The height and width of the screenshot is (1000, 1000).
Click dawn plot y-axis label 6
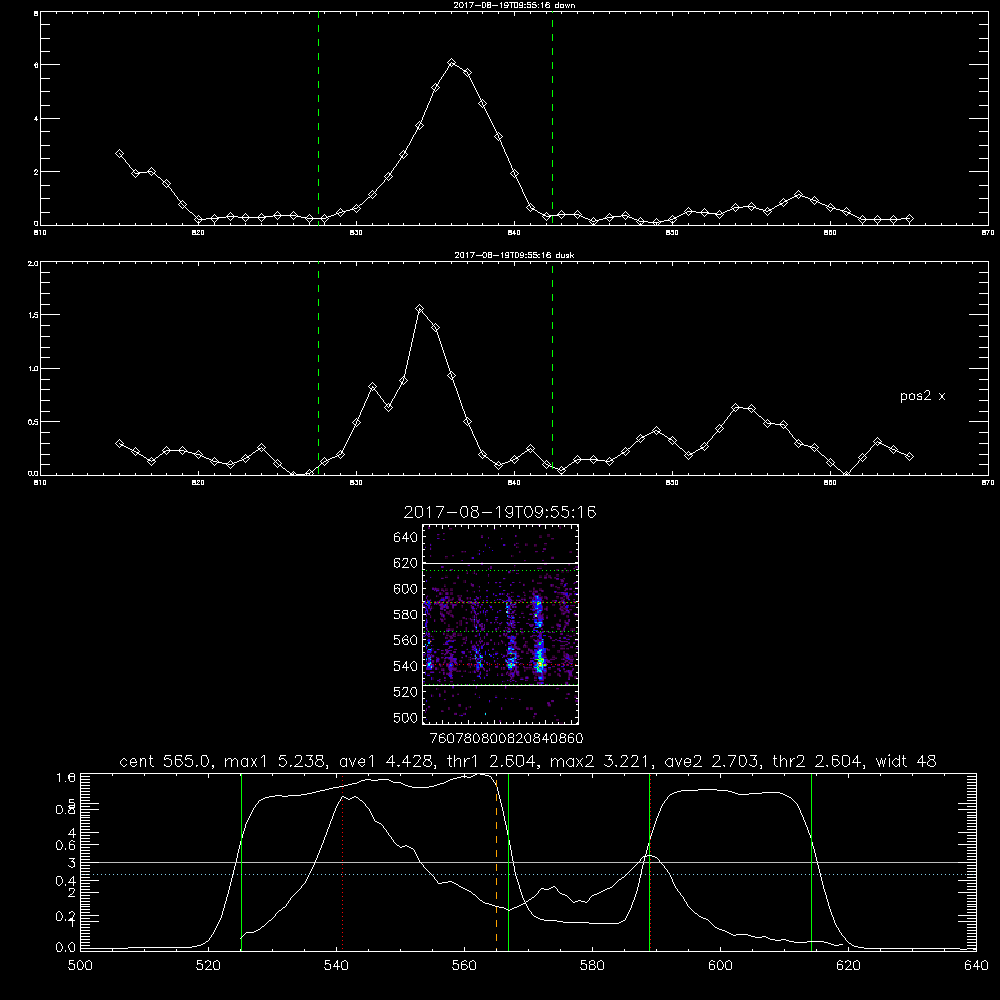pos(36,65)
